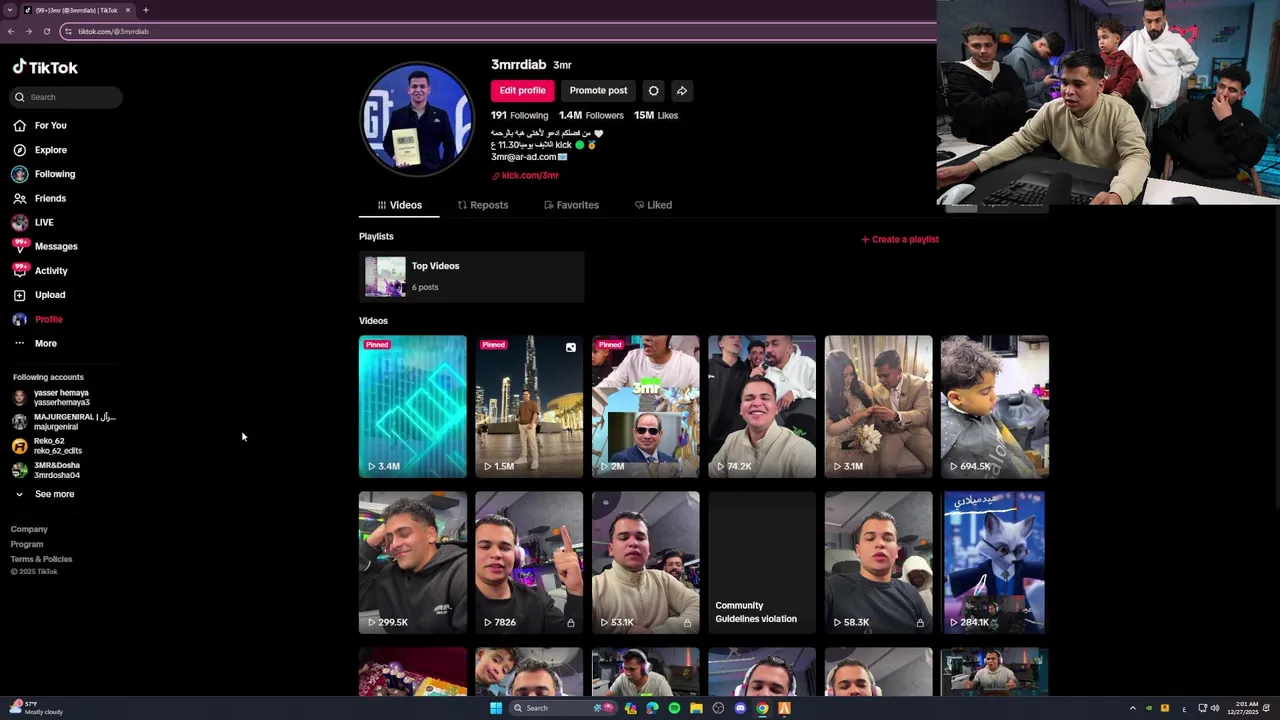Image resolution: width=1280 pixels, height=720 pixels.
Task: Open the video with 694.5K views
Action: 995,406
